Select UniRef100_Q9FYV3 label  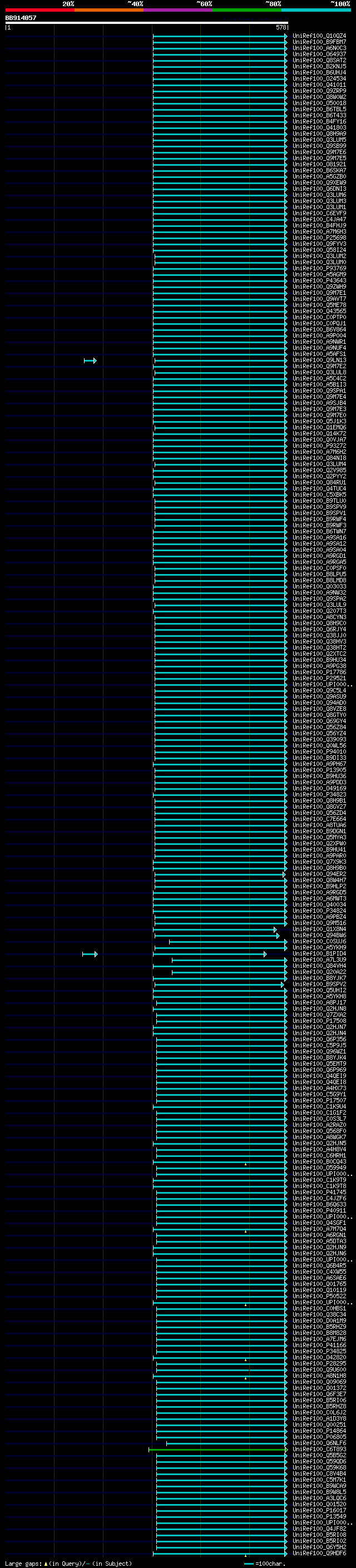(319, 244)
